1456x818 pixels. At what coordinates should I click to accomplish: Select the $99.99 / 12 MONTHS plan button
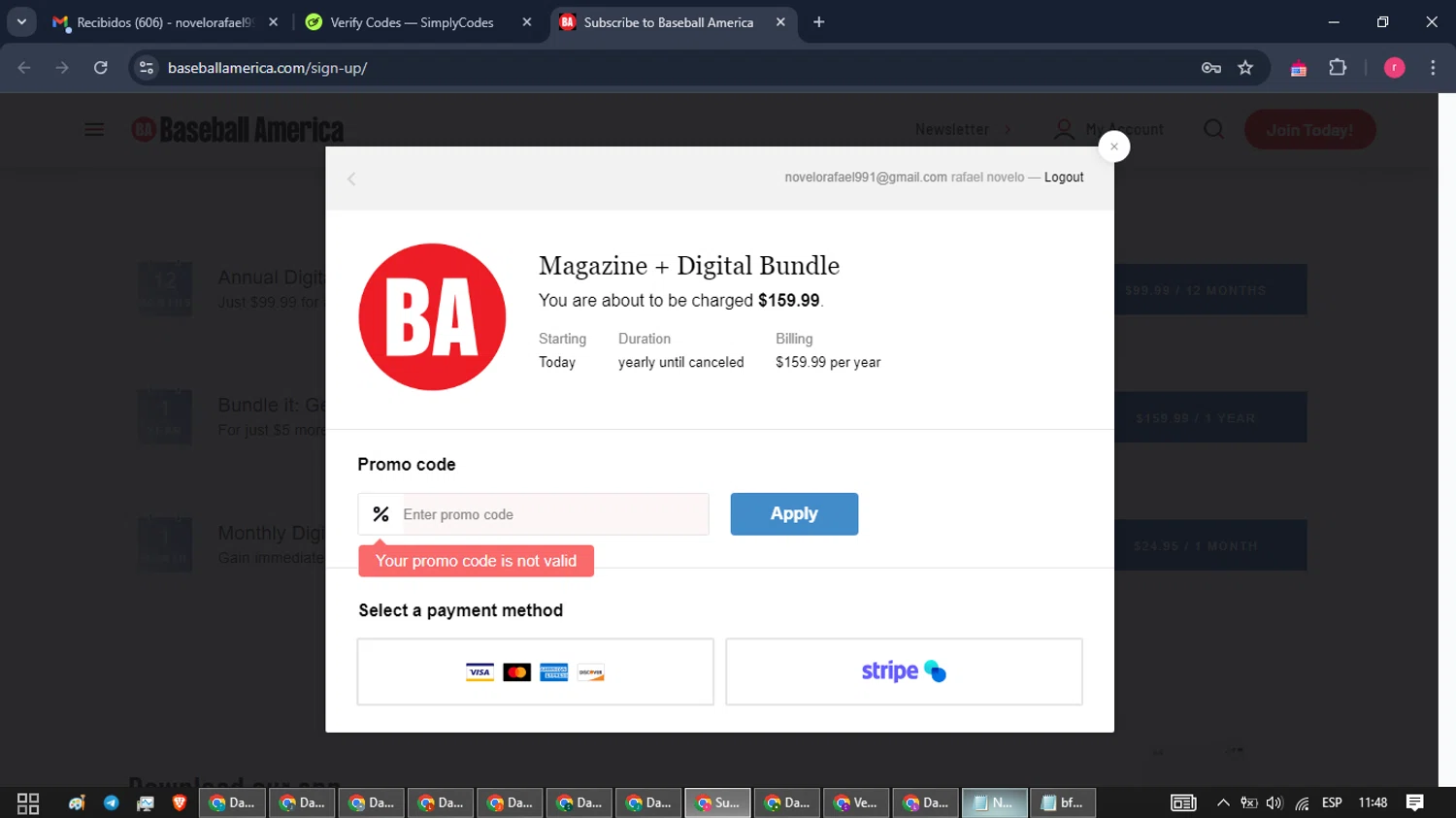pyautogui.click(x=1210, y=290)
